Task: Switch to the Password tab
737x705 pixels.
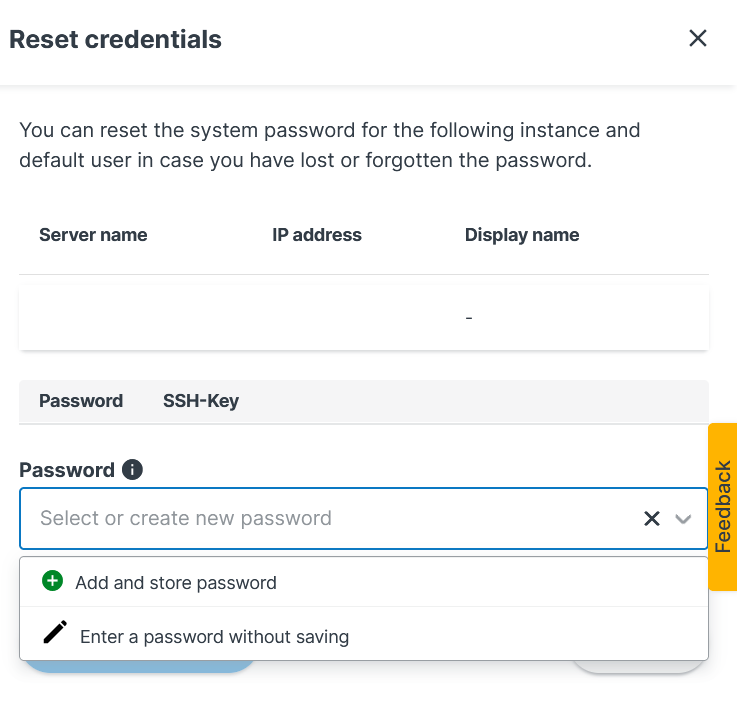Action: (81, 401)
